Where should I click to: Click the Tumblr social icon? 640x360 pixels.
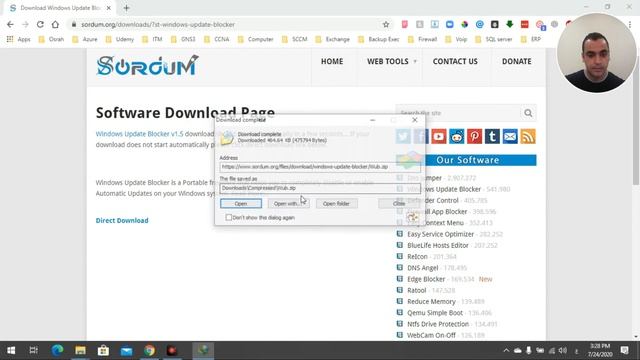click(x=492, y=136)
